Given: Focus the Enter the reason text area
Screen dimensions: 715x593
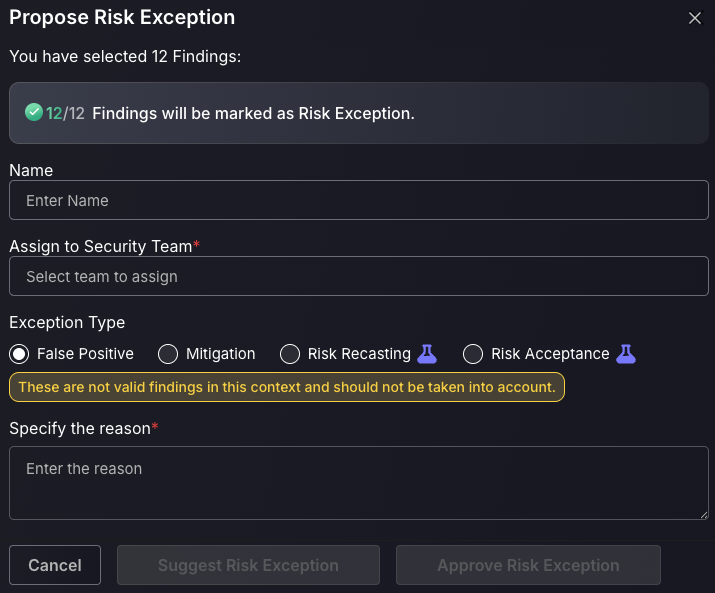Looking at the screenshot, I should tap(359, 483).
